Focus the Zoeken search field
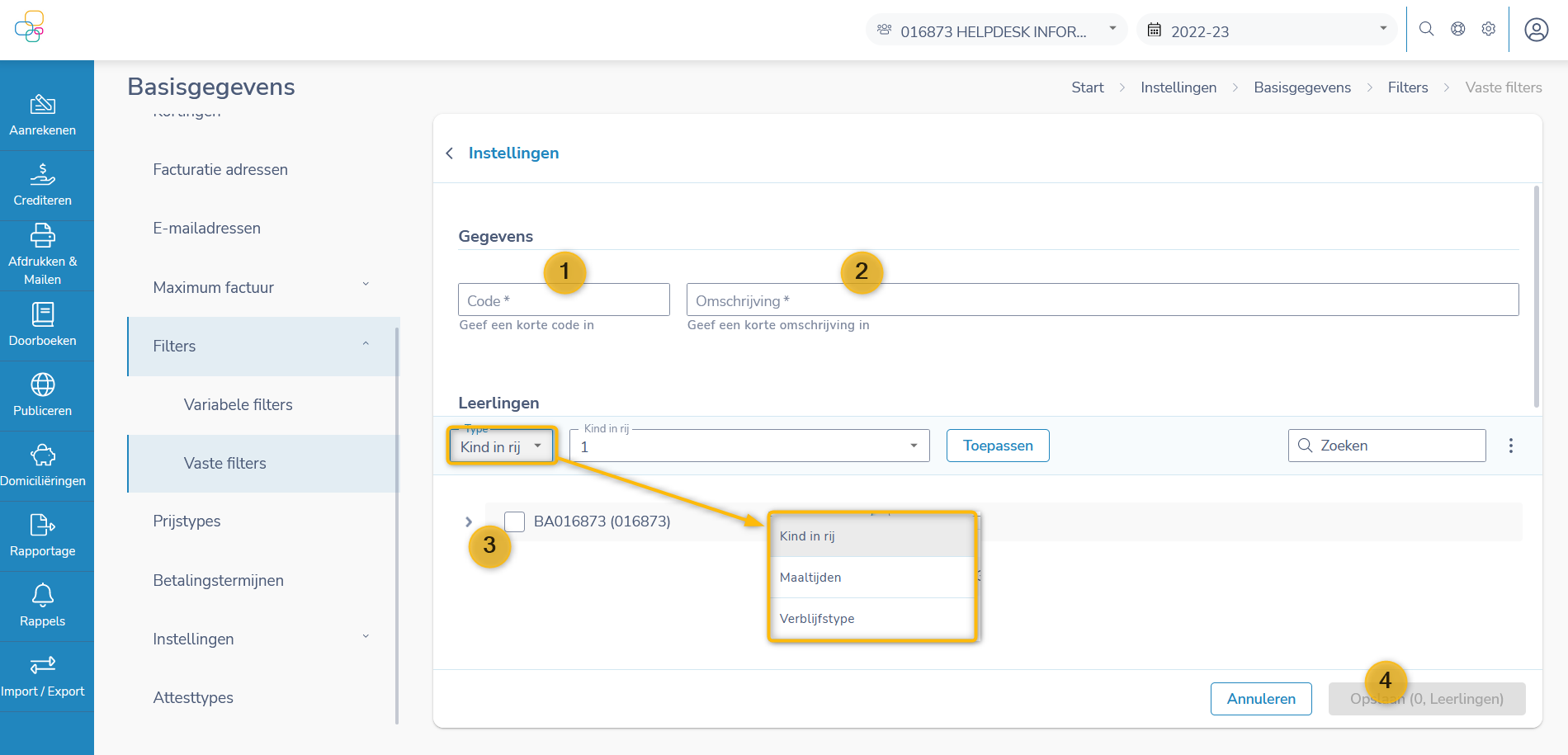The height and width of the screenshot is (755, 1568). (x=1386, y=446)
